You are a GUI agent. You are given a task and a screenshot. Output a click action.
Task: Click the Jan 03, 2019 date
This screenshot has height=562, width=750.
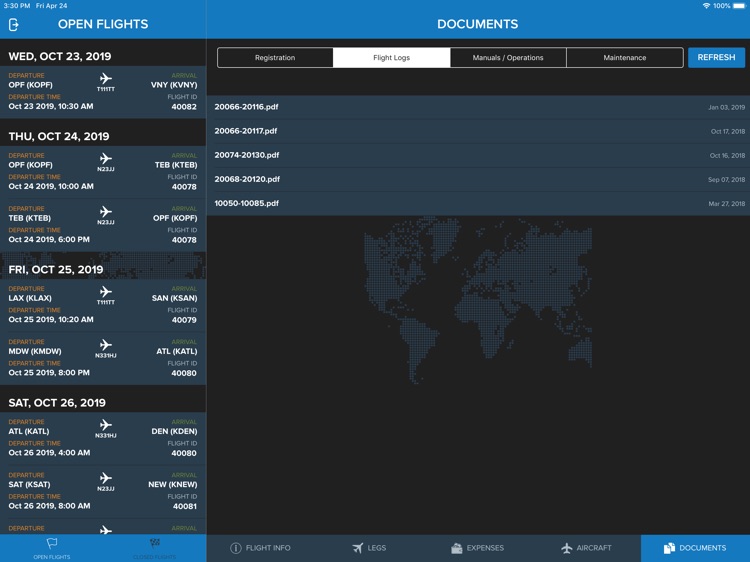coord(726,107)
